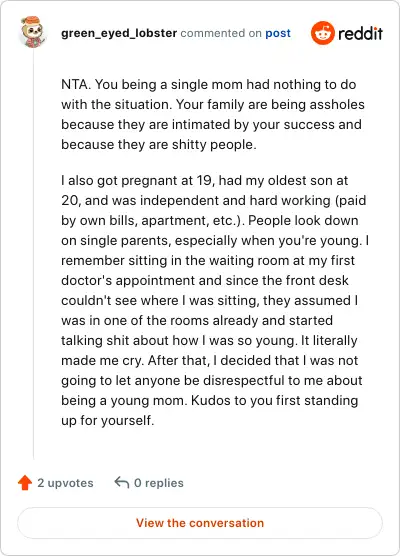Click the paragraph starting "I also got pregnant"

coord(215,300)
